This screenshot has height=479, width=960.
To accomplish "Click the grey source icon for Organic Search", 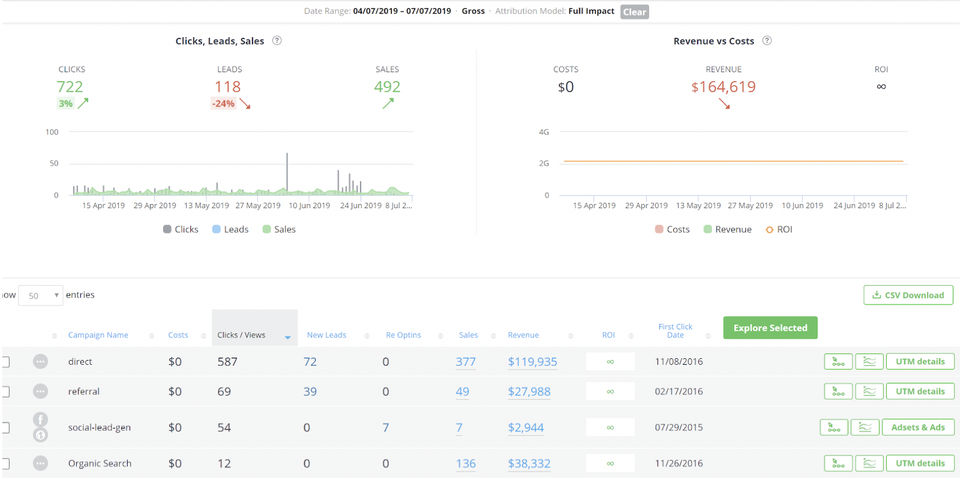I will tap(40, 463).
